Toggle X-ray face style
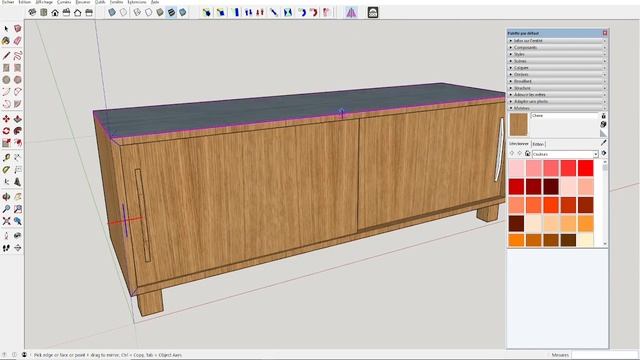 coord(112,12)
